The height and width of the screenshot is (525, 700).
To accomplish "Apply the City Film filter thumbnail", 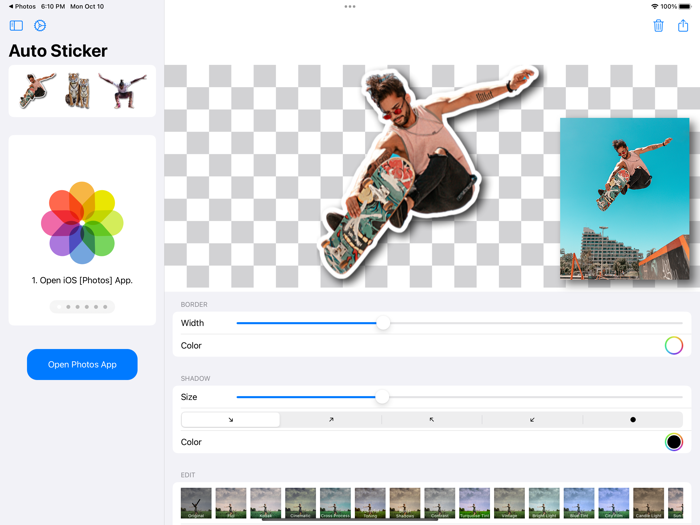I will tap(614, 503).
